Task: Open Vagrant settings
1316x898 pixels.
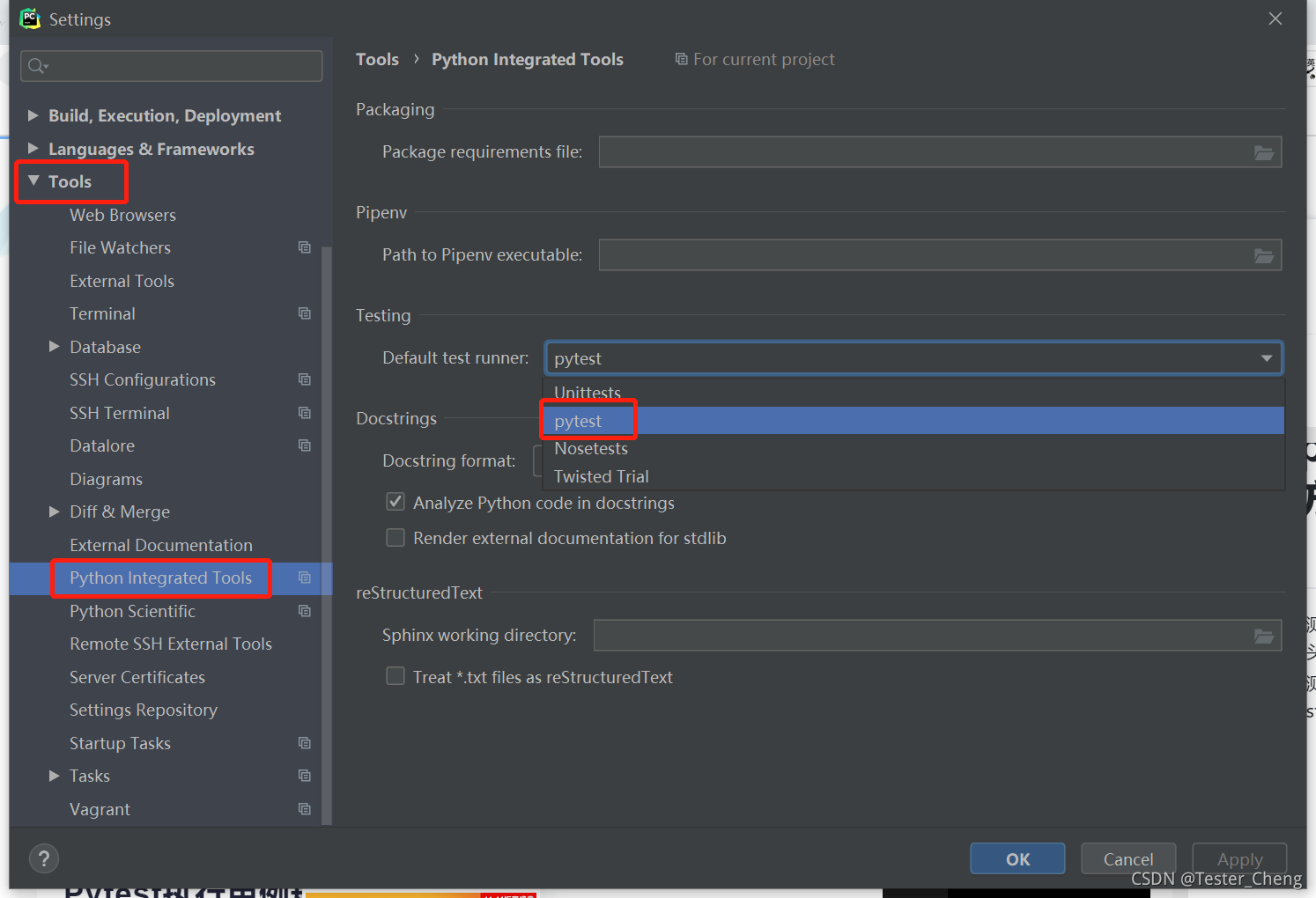Action: point(100,809)
